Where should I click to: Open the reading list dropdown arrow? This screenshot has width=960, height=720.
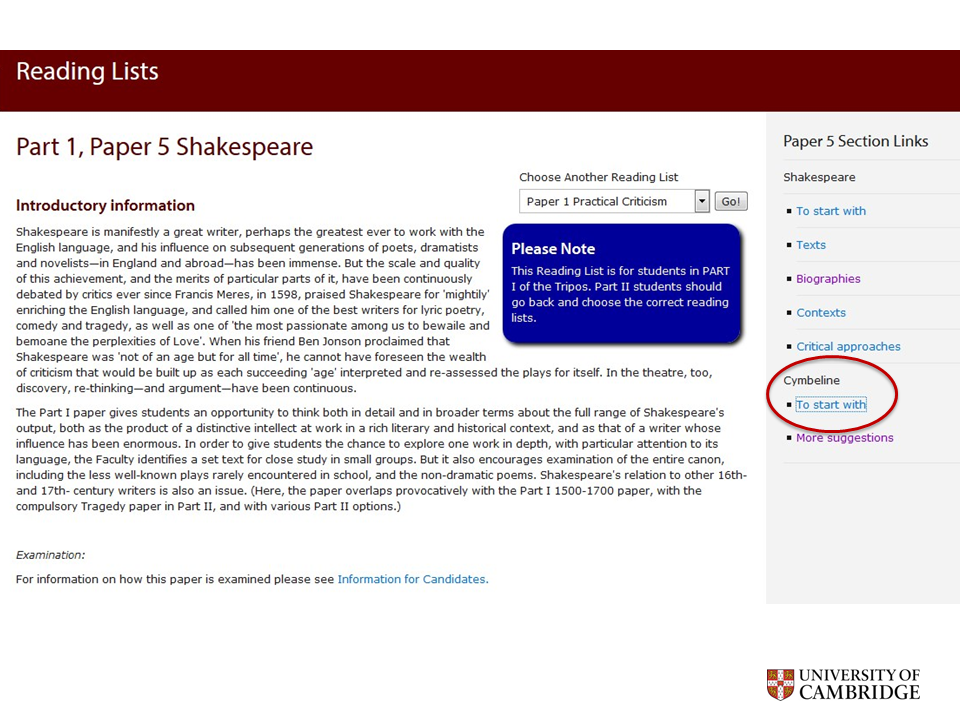[x=702, y=202]
